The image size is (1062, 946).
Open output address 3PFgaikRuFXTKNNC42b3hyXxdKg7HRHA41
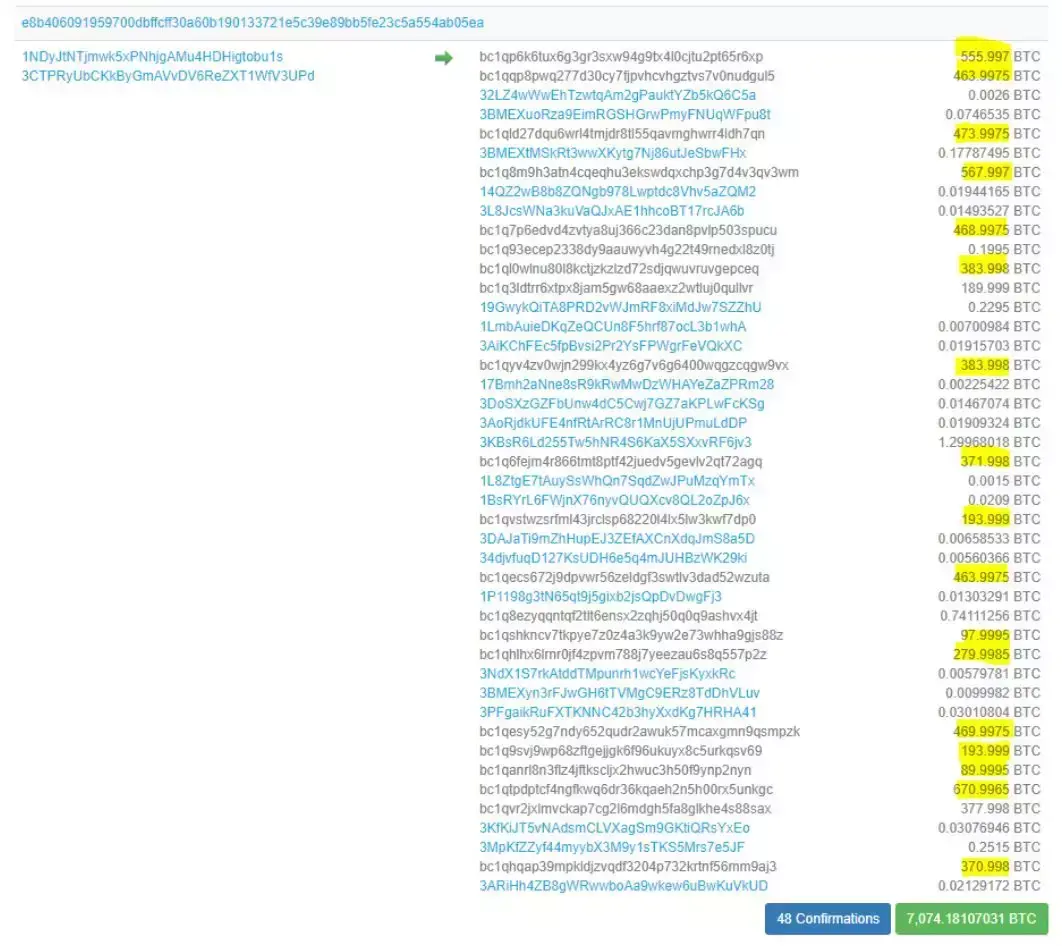coord(618,712)
